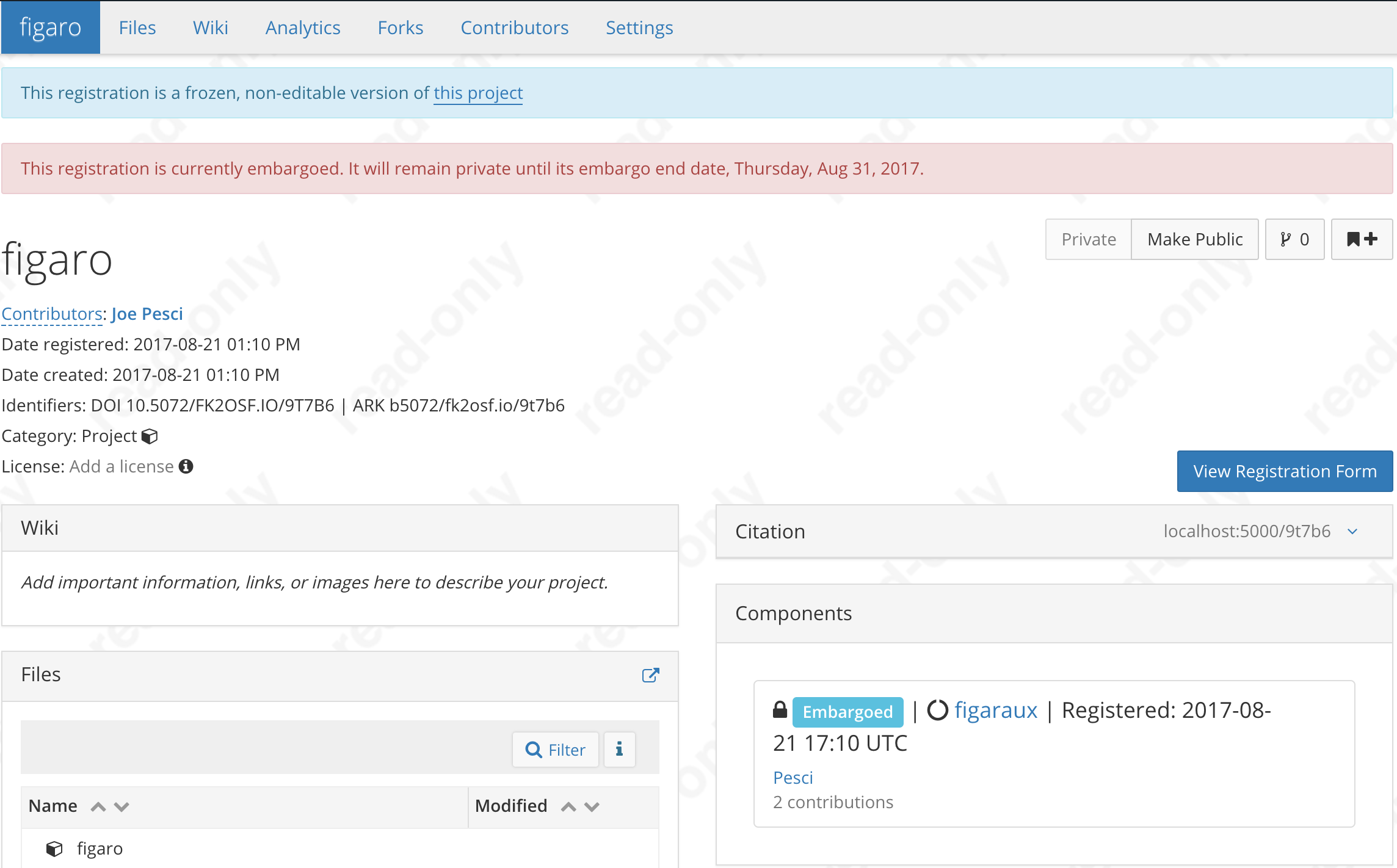
Task: Click the fork count icon button
Action: [x=1294, y=239]
